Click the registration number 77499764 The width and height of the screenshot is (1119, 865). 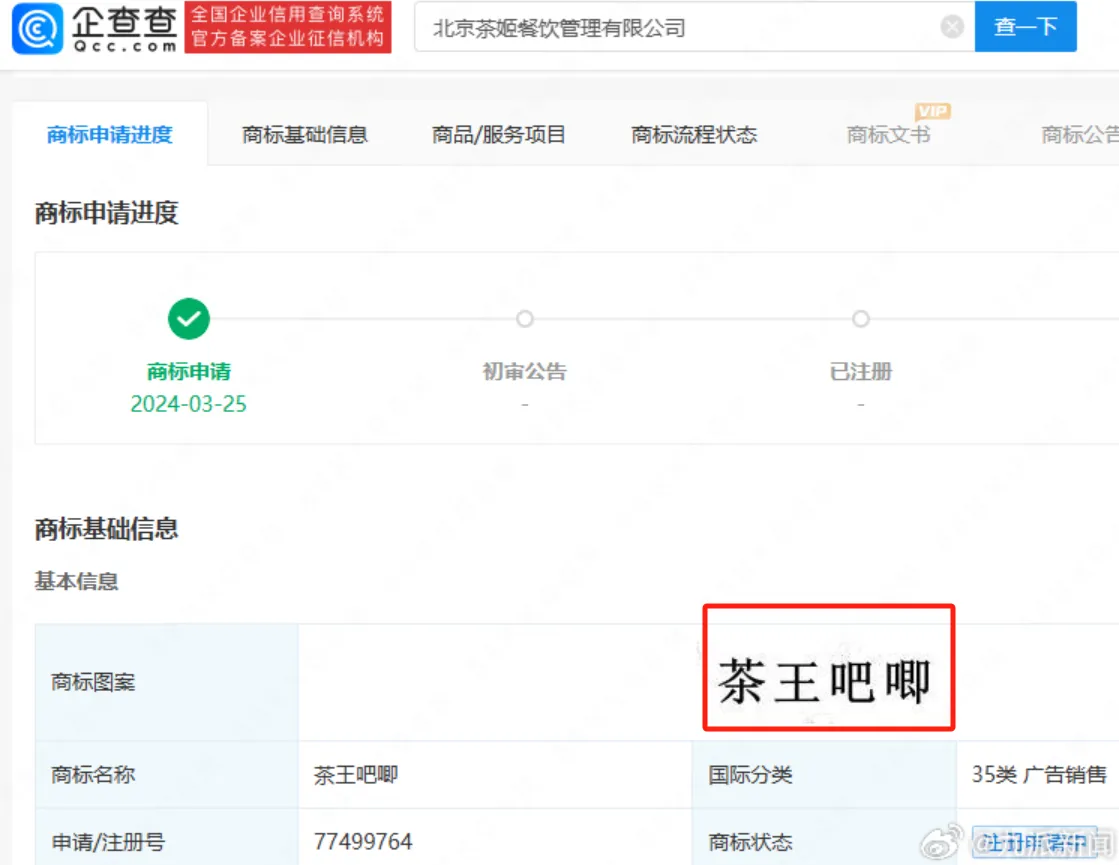coord(363,842)
